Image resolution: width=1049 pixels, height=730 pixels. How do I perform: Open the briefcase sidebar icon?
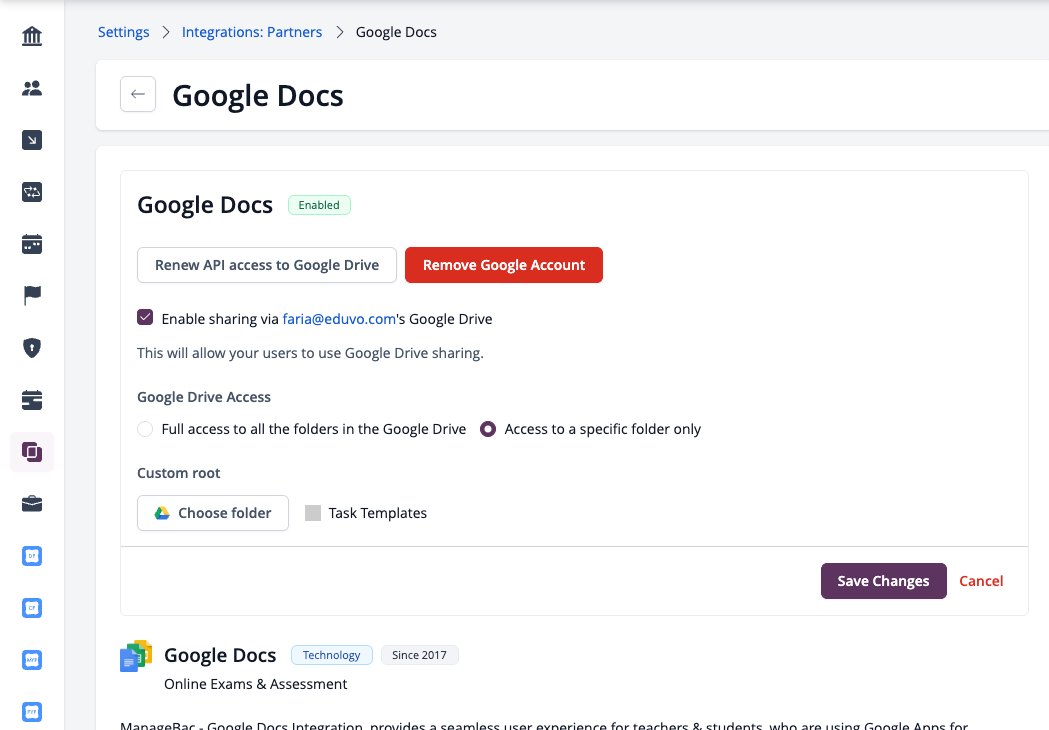(31, 504)
